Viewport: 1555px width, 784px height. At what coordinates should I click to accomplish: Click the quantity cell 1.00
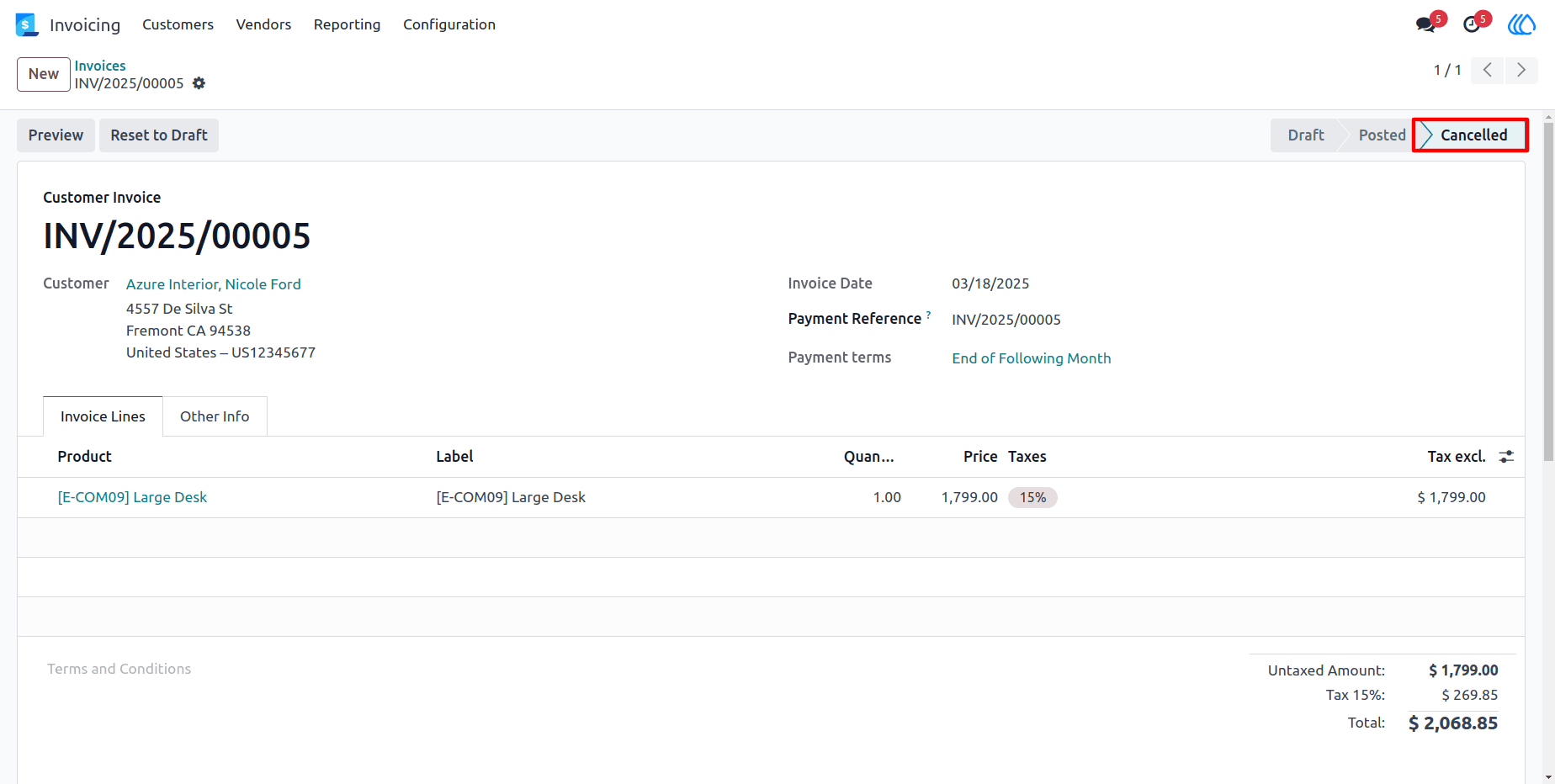coord(887,497)
